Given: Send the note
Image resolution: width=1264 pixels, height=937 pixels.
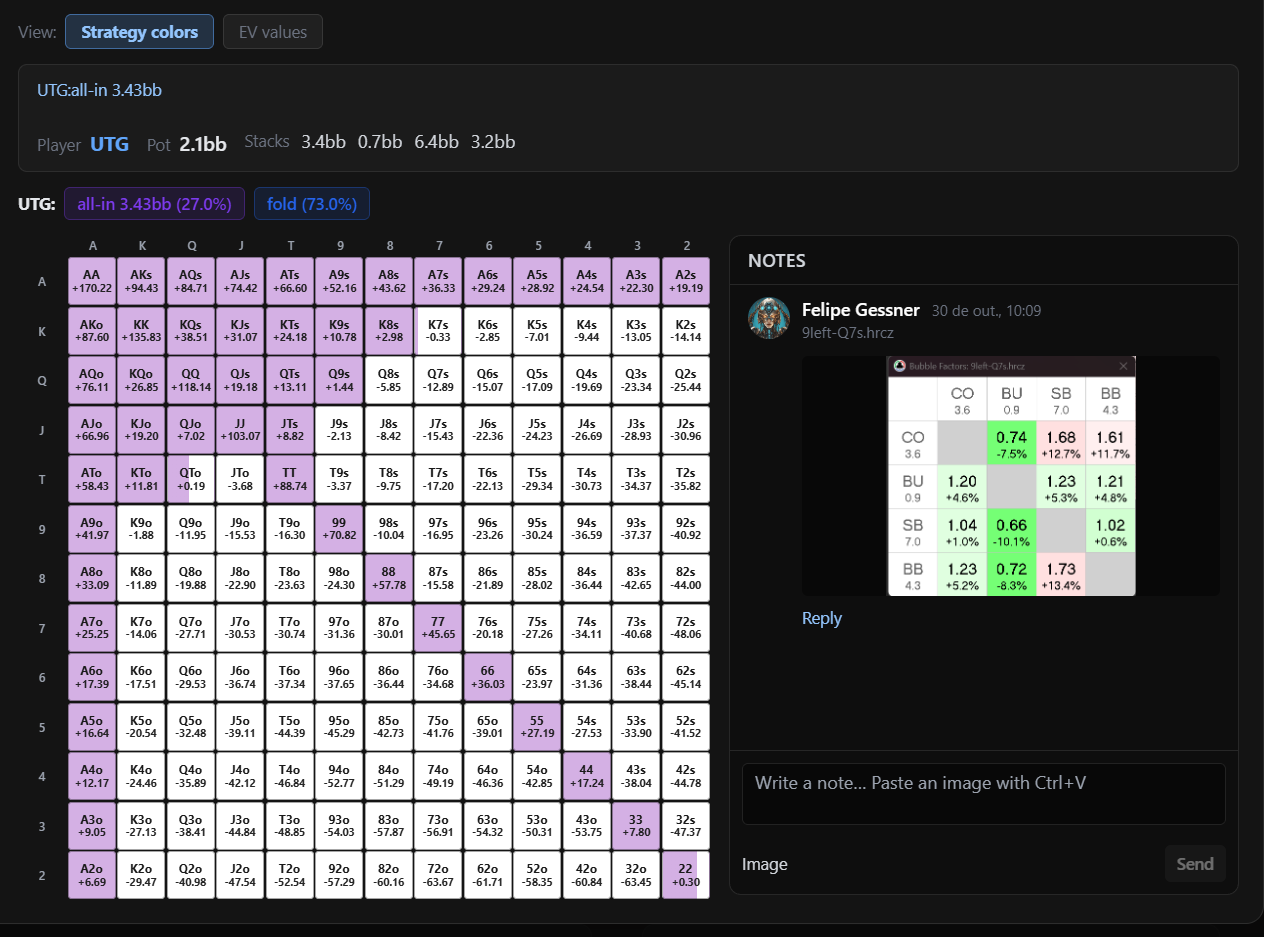Looking at the screenshot, I should point(1195,864).
